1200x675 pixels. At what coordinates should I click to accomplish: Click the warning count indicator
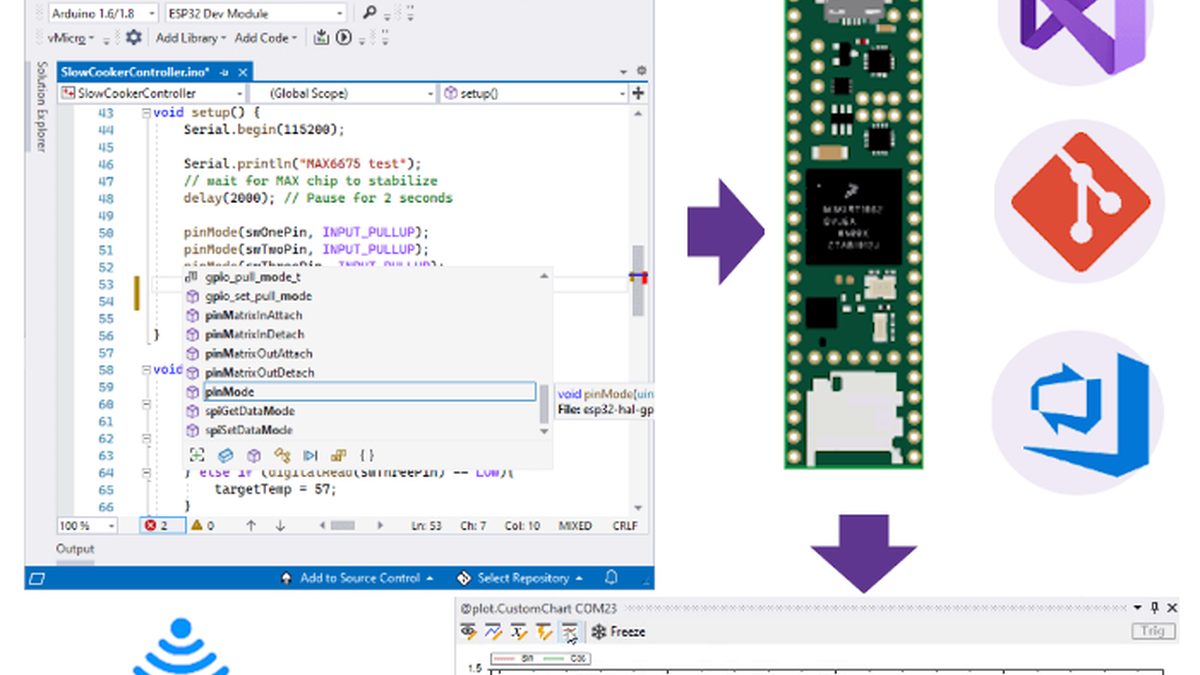(x=204, y=525)
